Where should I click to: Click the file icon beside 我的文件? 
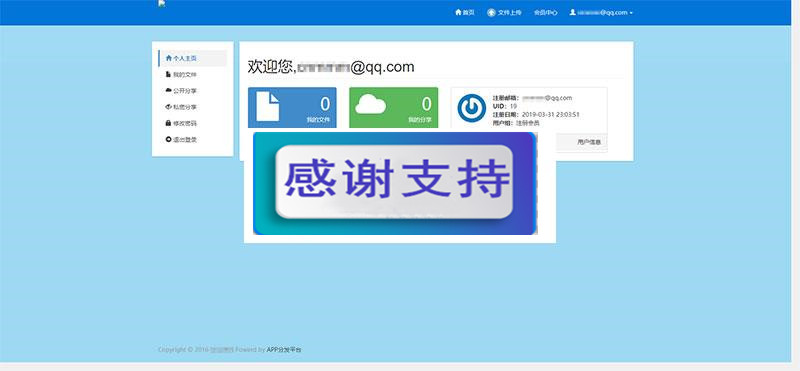(x=169, y=75)
